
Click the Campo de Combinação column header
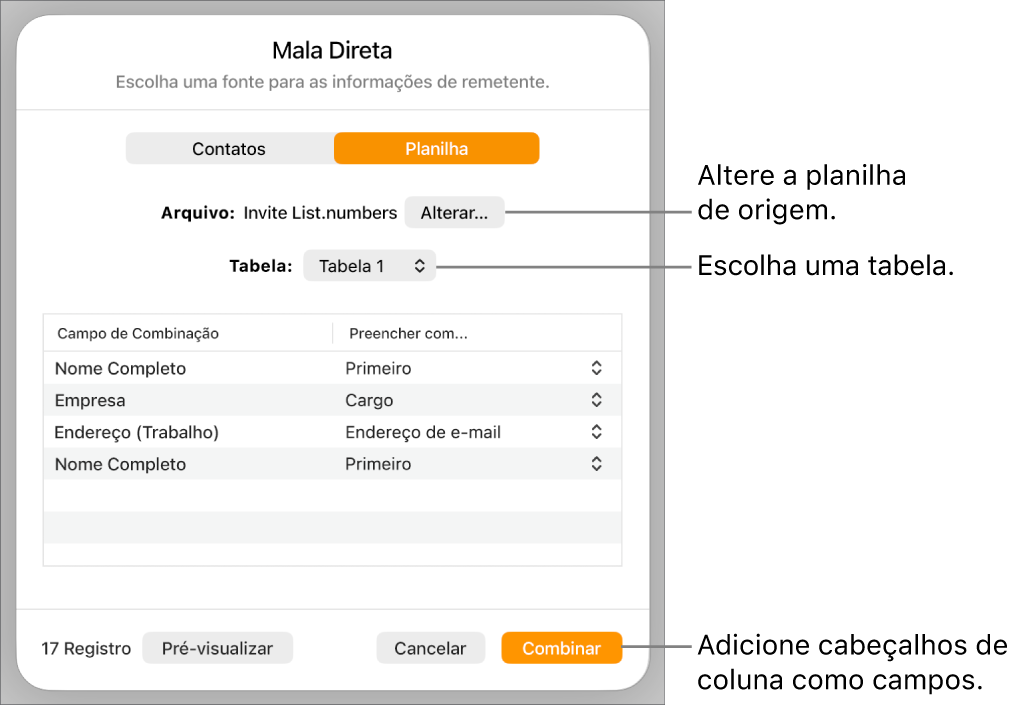click(138, 333)
